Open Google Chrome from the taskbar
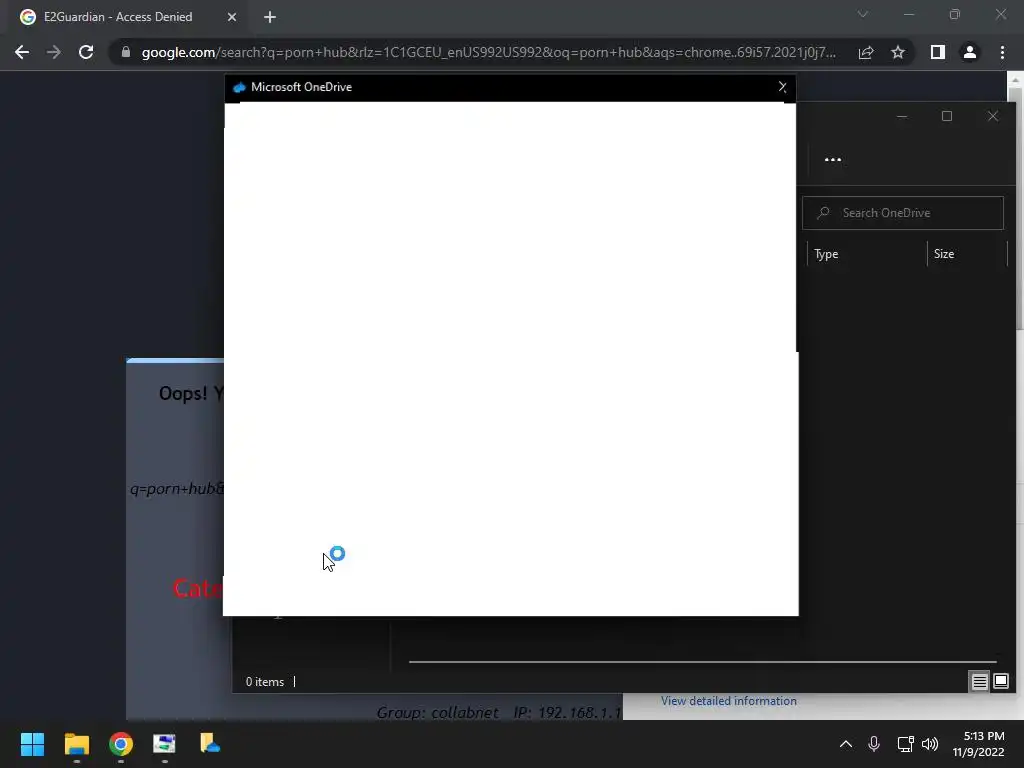Viewport: 1024px width, 768px height. coord(121,744)
